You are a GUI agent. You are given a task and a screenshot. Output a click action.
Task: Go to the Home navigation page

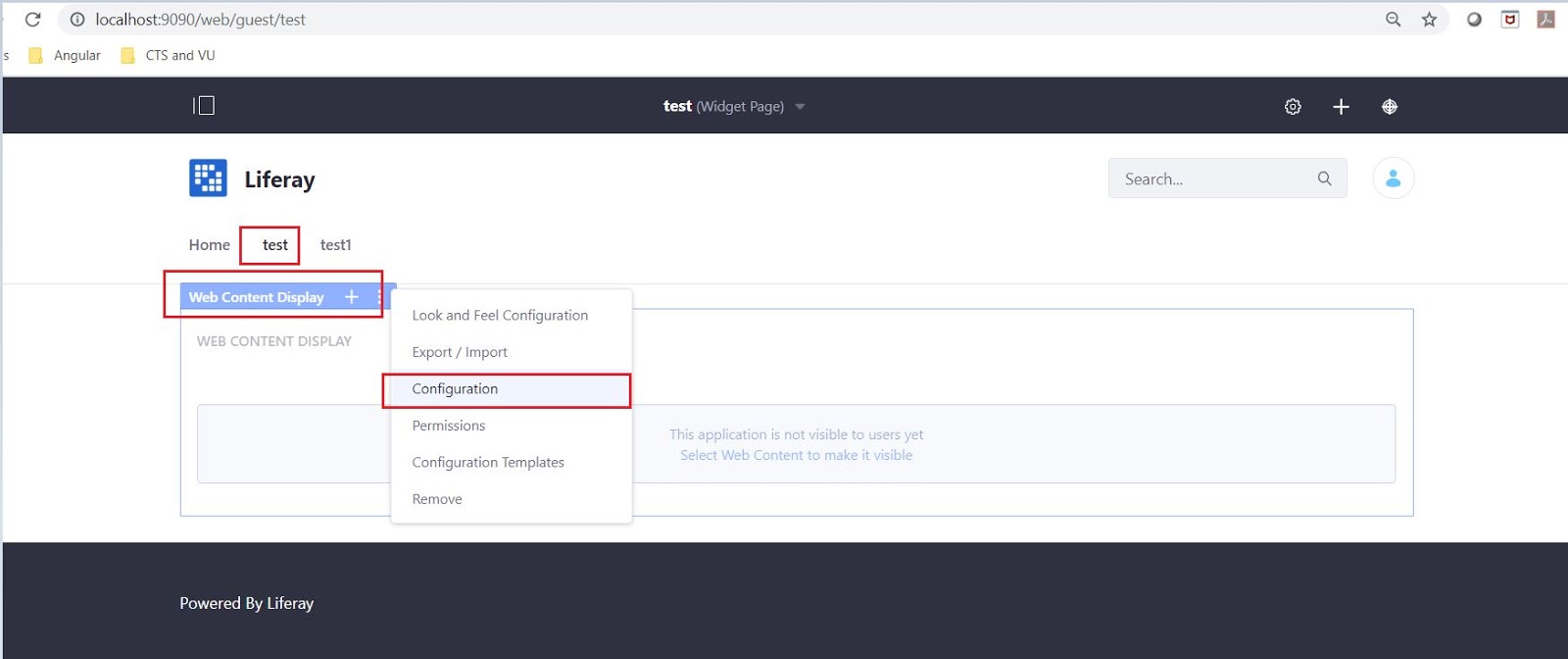tap(210, 245)
